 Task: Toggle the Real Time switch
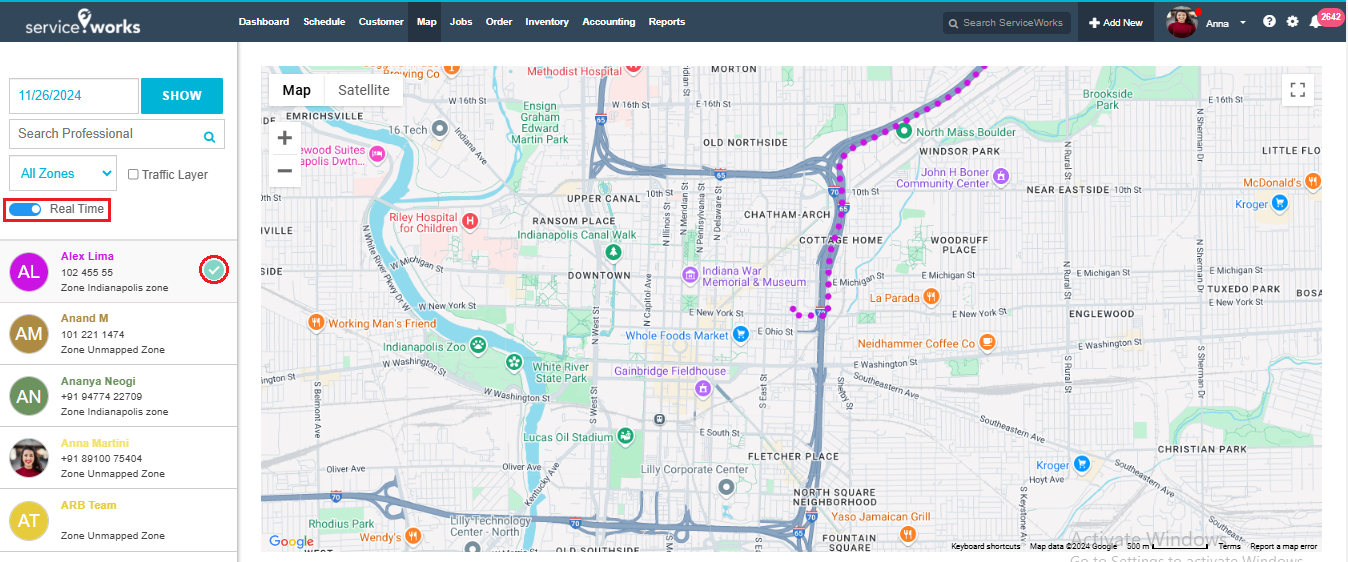coord(25,209)
